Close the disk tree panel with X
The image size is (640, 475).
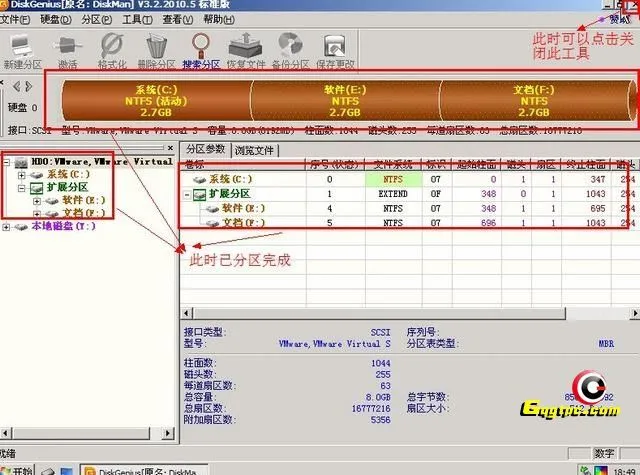pos(170,148)
